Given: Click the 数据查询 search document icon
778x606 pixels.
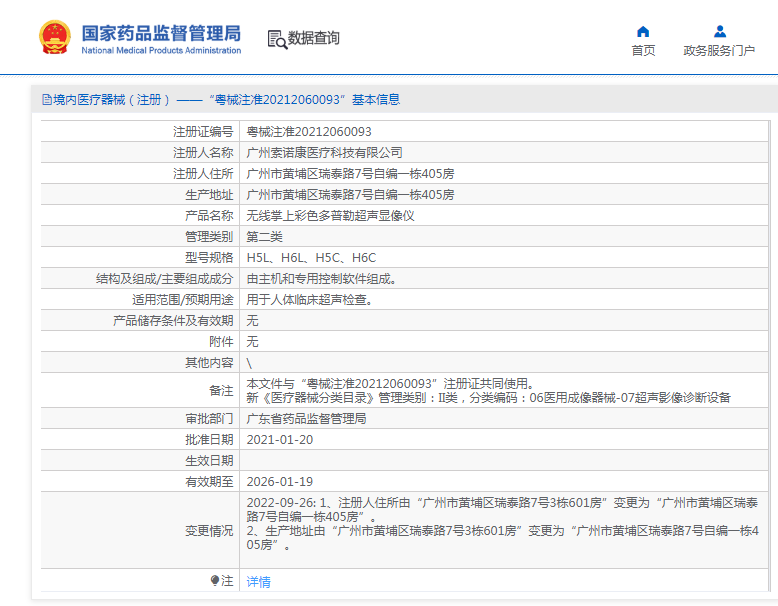Looking at the screenshot, I should (x=276, y=39).
